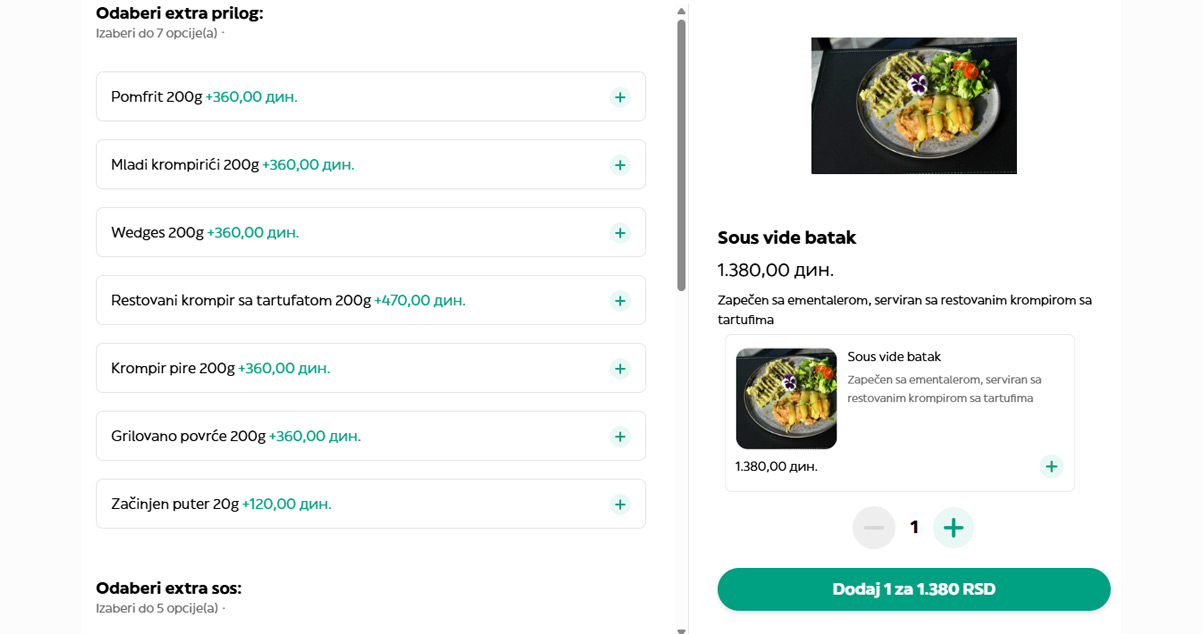Add Začinjen puter 20g extra
Image resolution: width=1202 pixels, height=634 pixels.
pos(620,505)
